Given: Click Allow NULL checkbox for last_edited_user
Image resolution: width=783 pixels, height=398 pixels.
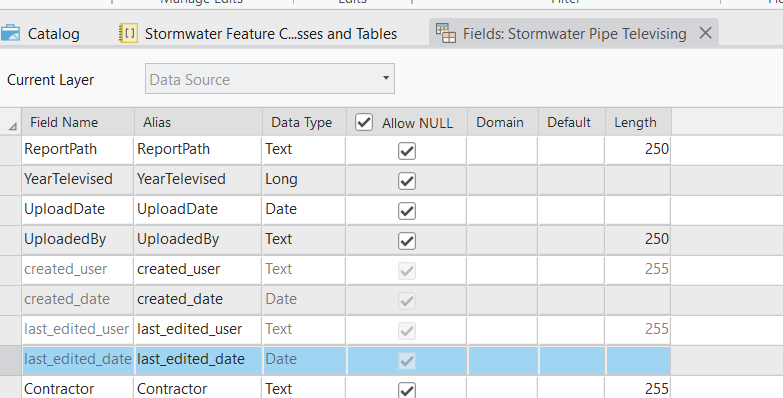Looking at the screenshot, I should point(407,330).
